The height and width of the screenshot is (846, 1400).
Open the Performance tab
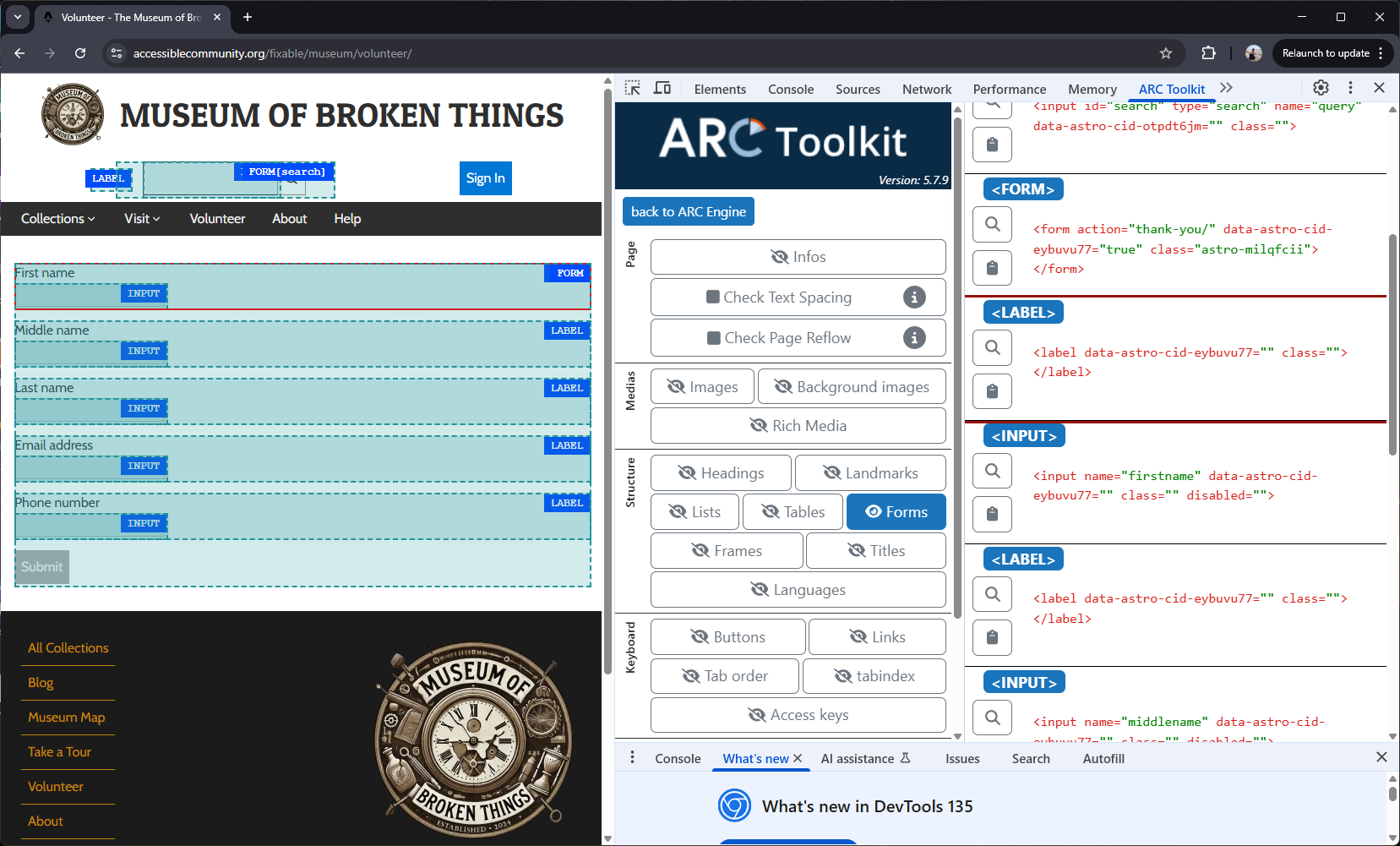(1010, 89)
